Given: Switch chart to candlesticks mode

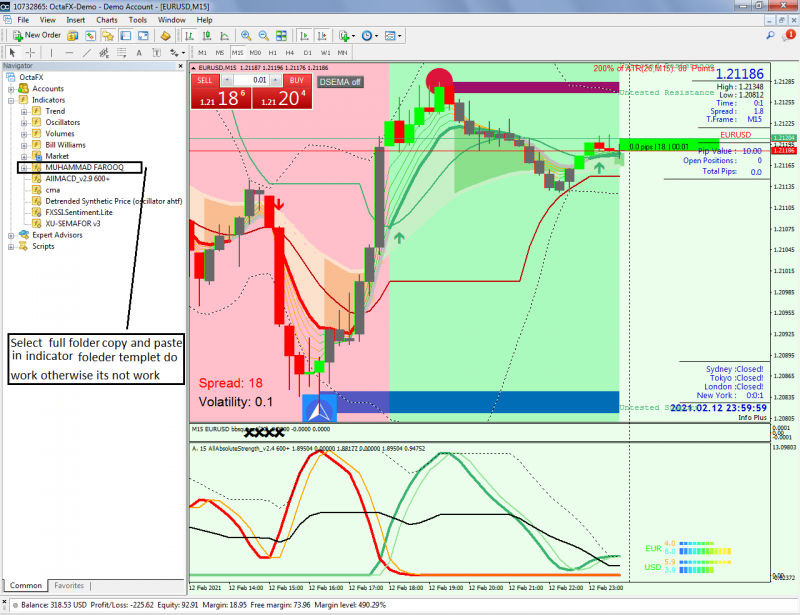Looking at the screenshot, I should [207, 36].
